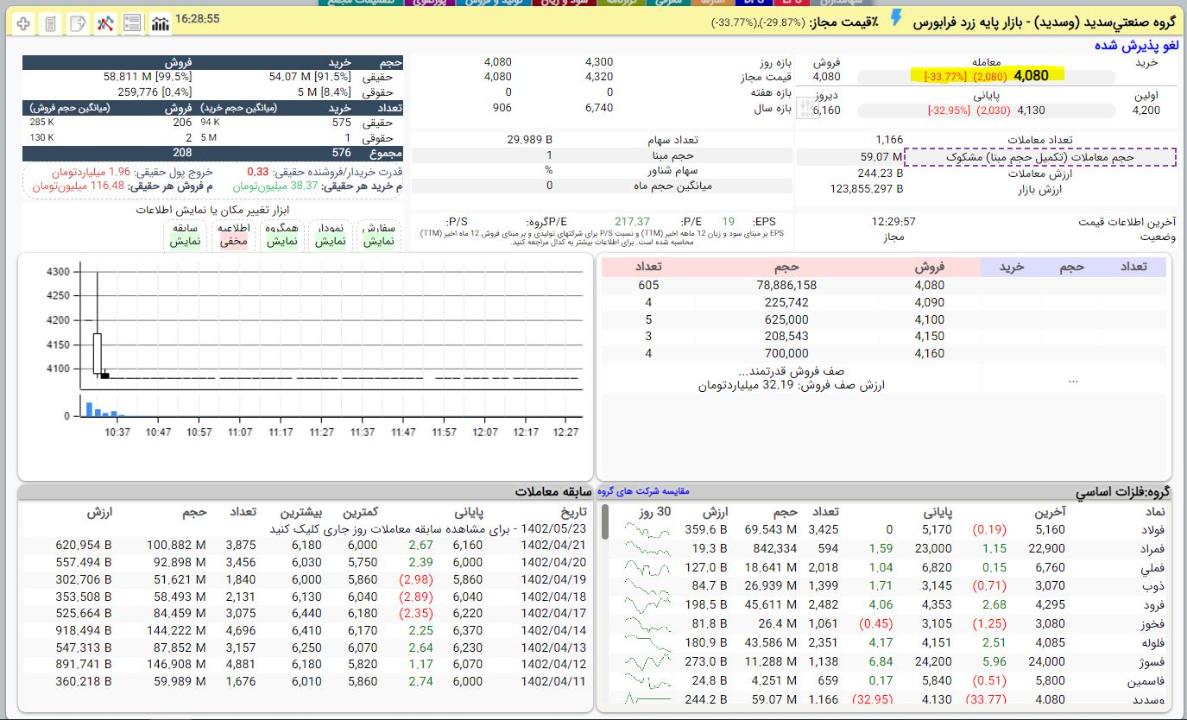Open the calculator icon in the top toolbar

tap(51, 23)
